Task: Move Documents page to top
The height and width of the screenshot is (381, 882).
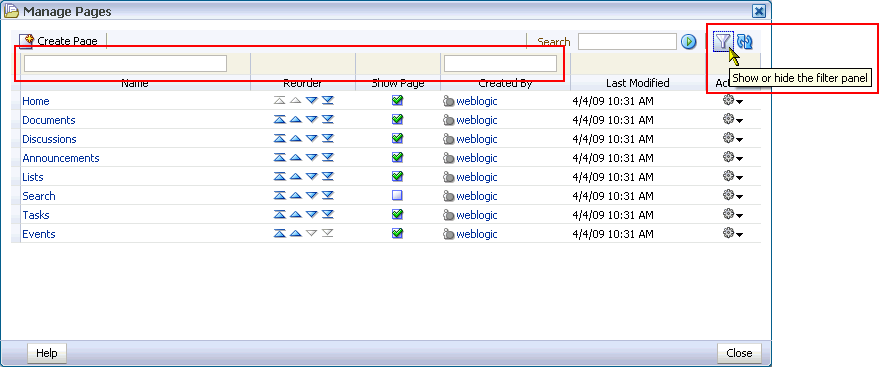Action: click(x=280, y=119)
